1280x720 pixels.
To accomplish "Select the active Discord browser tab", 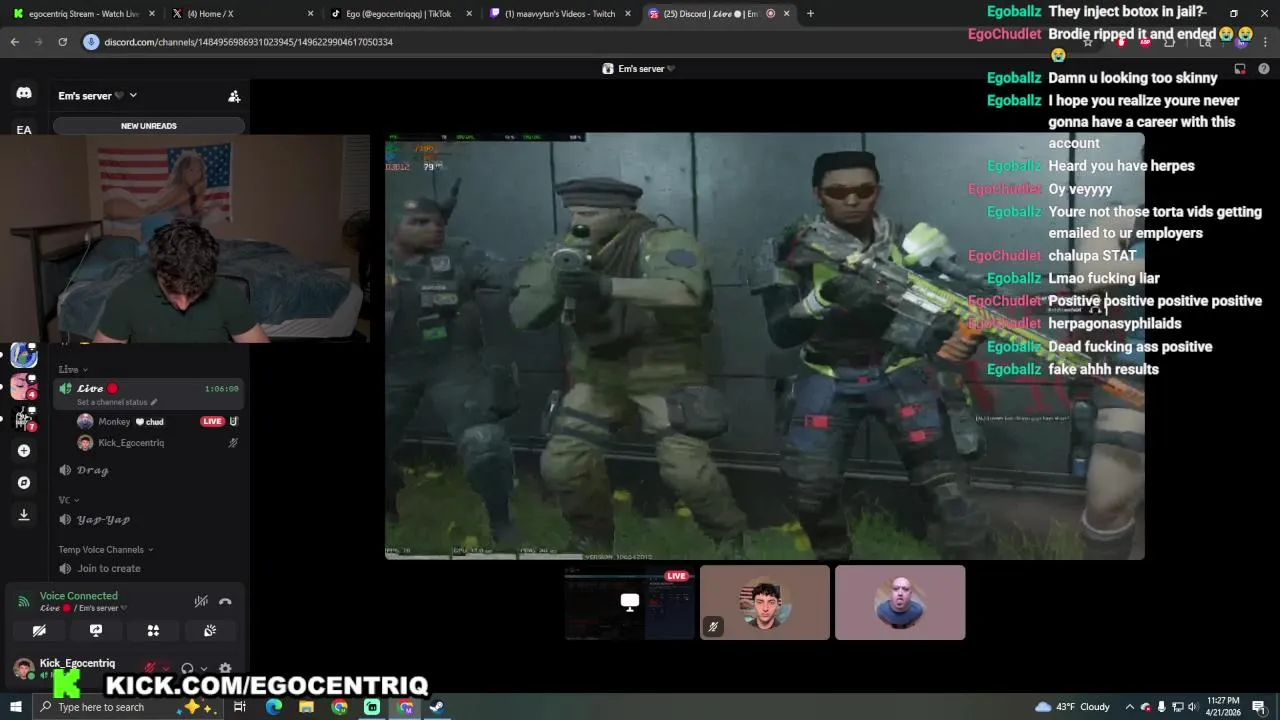I will coord(718,14).
